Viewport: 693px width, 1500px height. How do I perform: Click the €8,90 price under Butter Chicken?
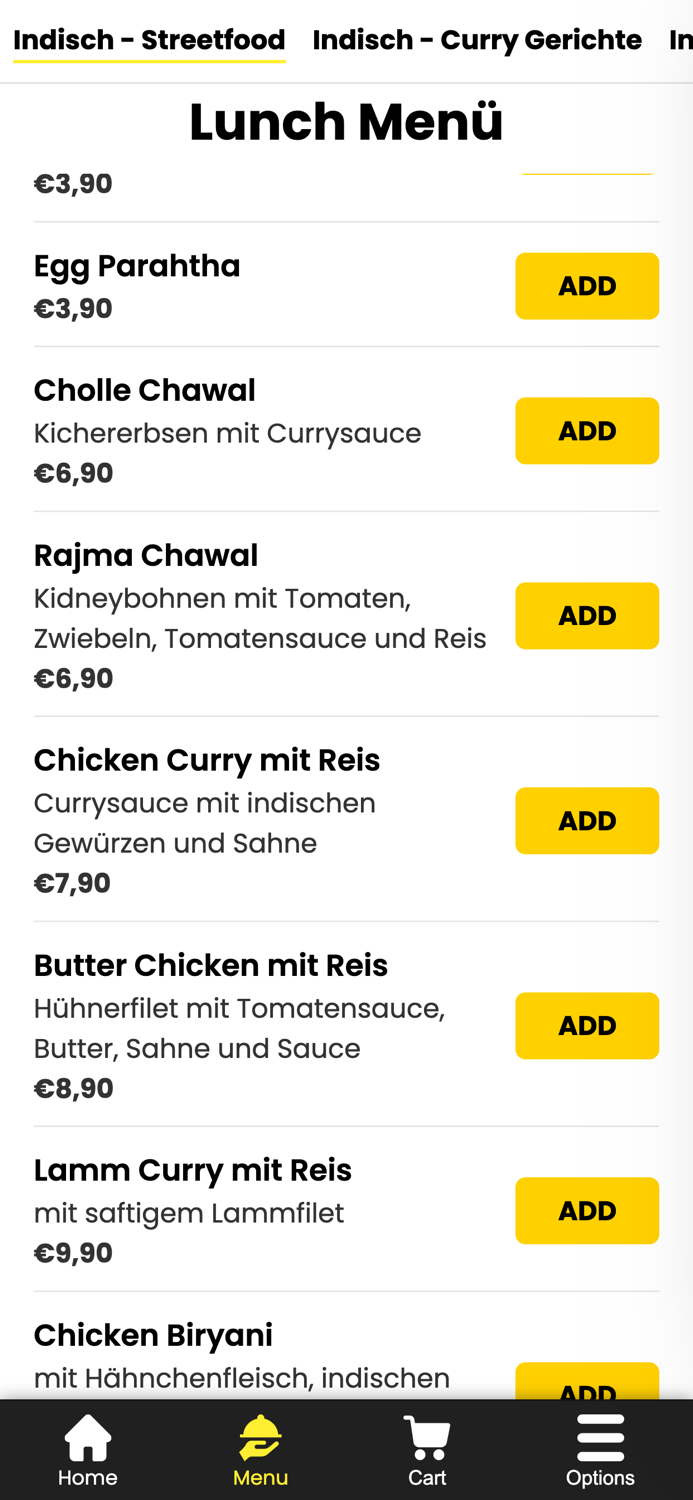(x=73, y=1087)
